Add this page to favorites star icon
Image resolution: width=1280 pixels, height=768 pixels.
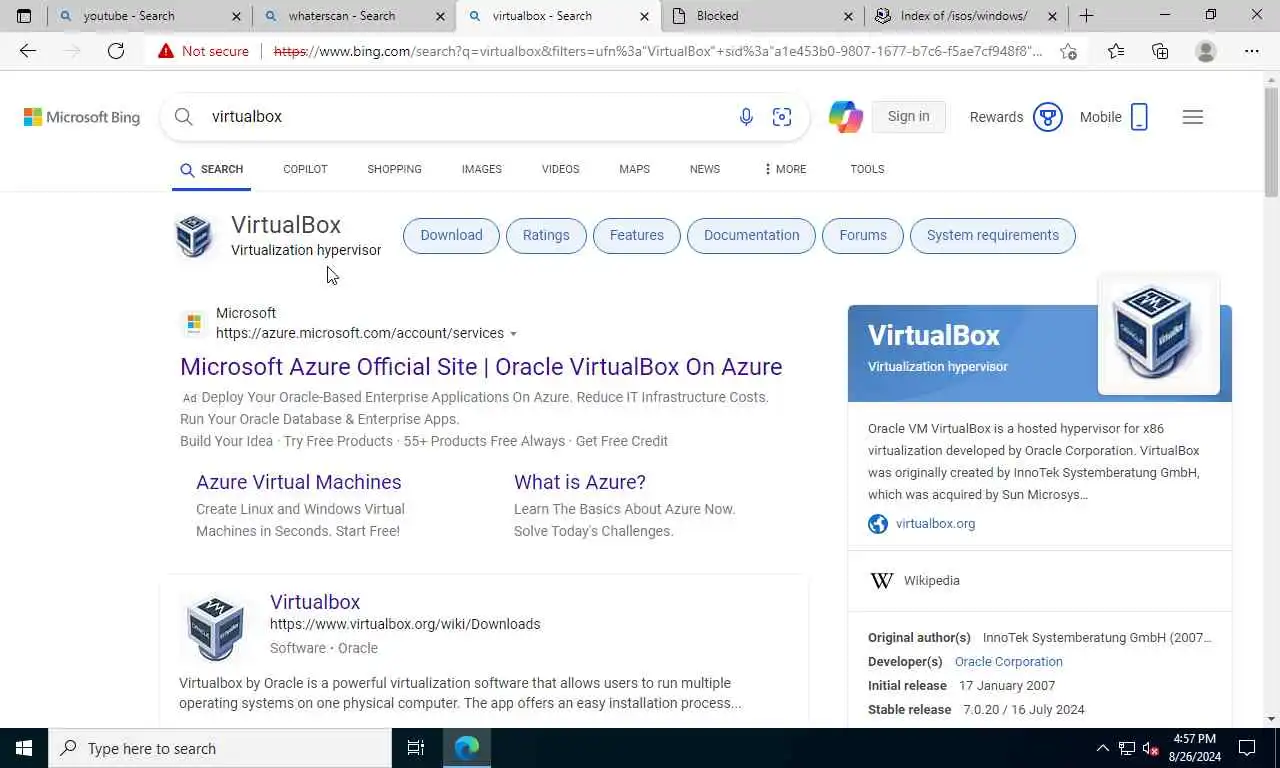point(1068,51)
